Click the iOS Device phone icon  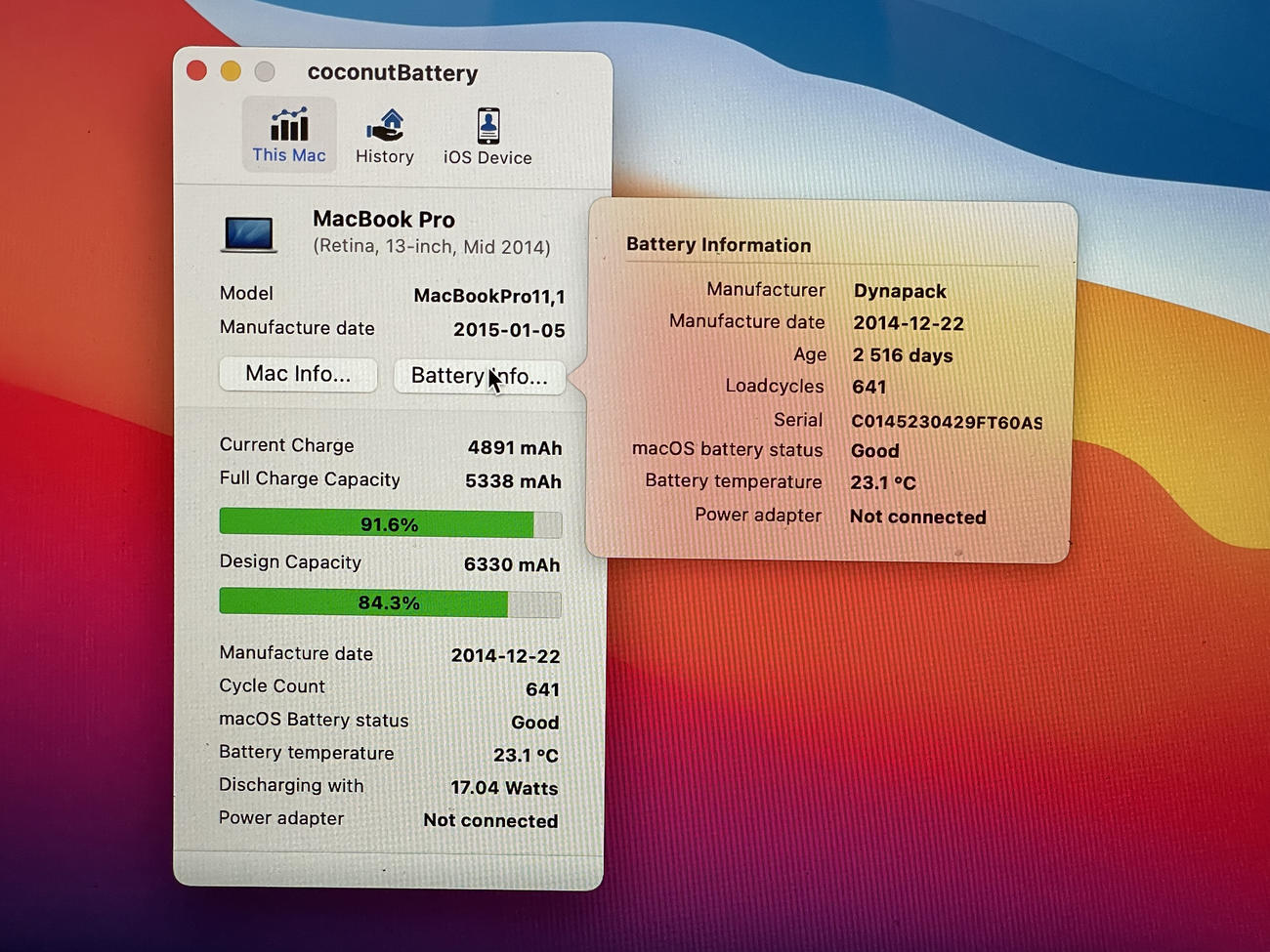487,125
